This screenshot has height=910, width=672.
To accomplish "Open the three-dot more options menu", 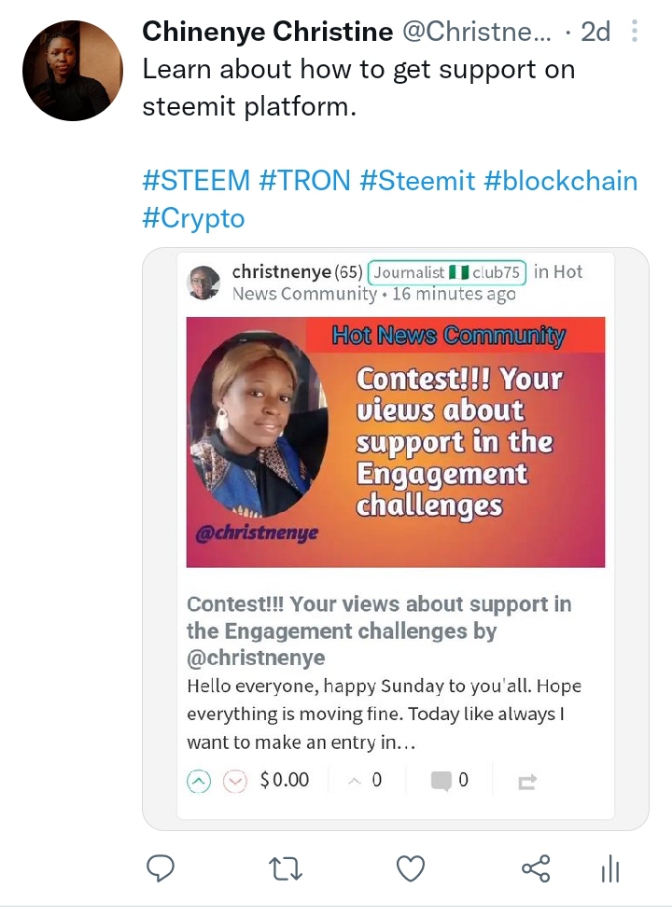I will [634, 31].
